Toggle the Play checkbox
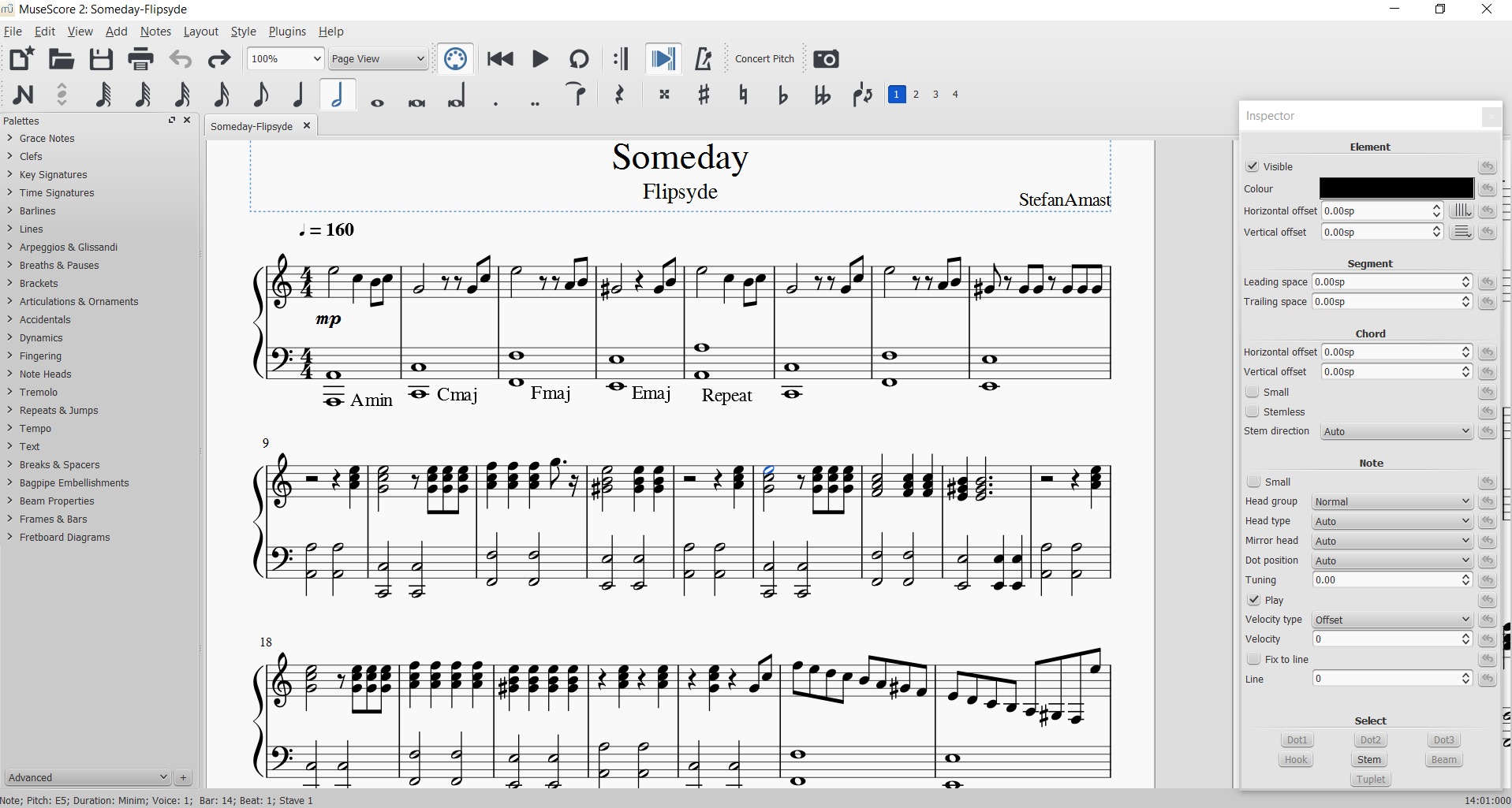The height and width of the screenshot is (808, 1512). [x=1253, y=600]
